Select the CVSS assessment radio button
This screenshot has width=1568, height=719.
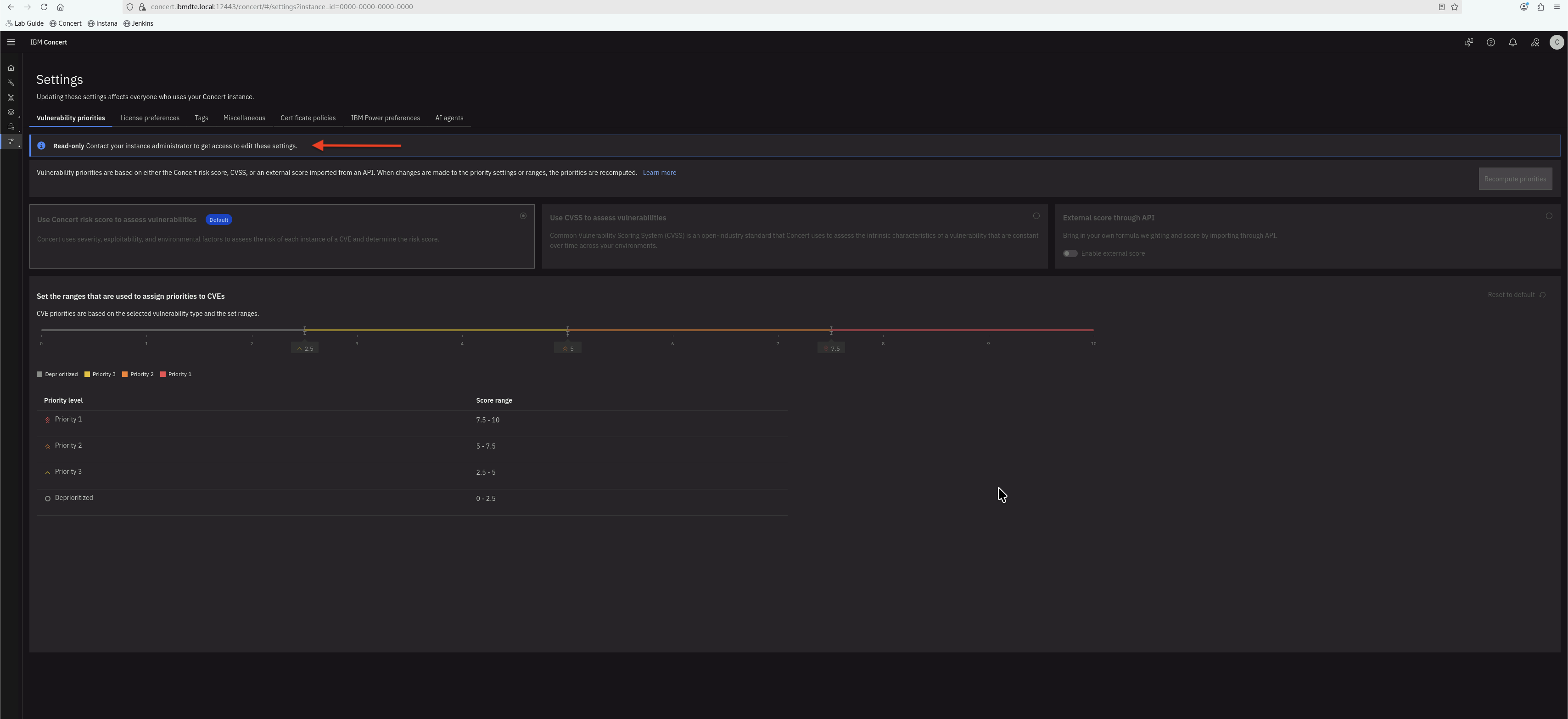1036,216
